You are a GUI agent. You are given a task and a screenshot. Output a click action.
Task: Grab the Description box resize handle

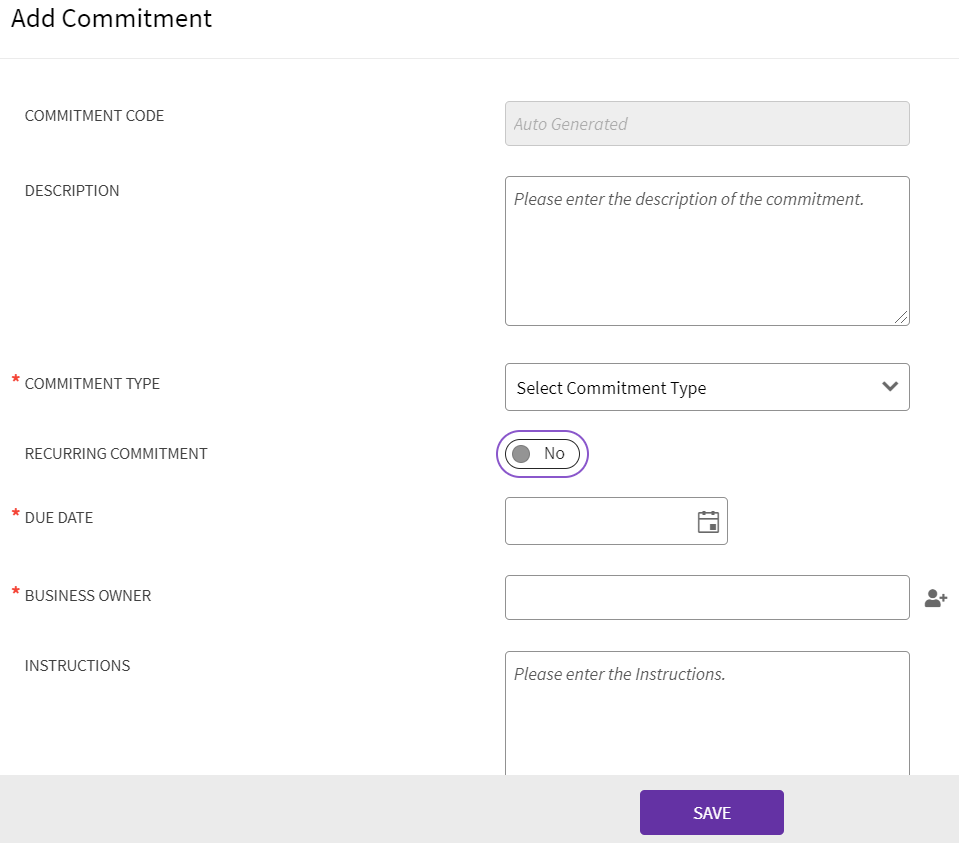pos(902,317)
